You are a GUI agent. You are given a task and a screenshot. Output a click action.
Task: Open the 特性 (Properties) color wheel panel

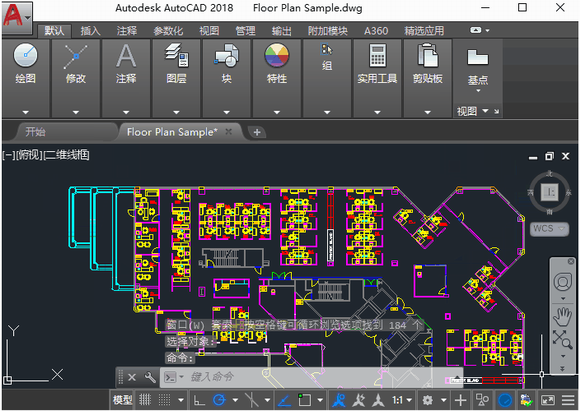coord(277,64)
